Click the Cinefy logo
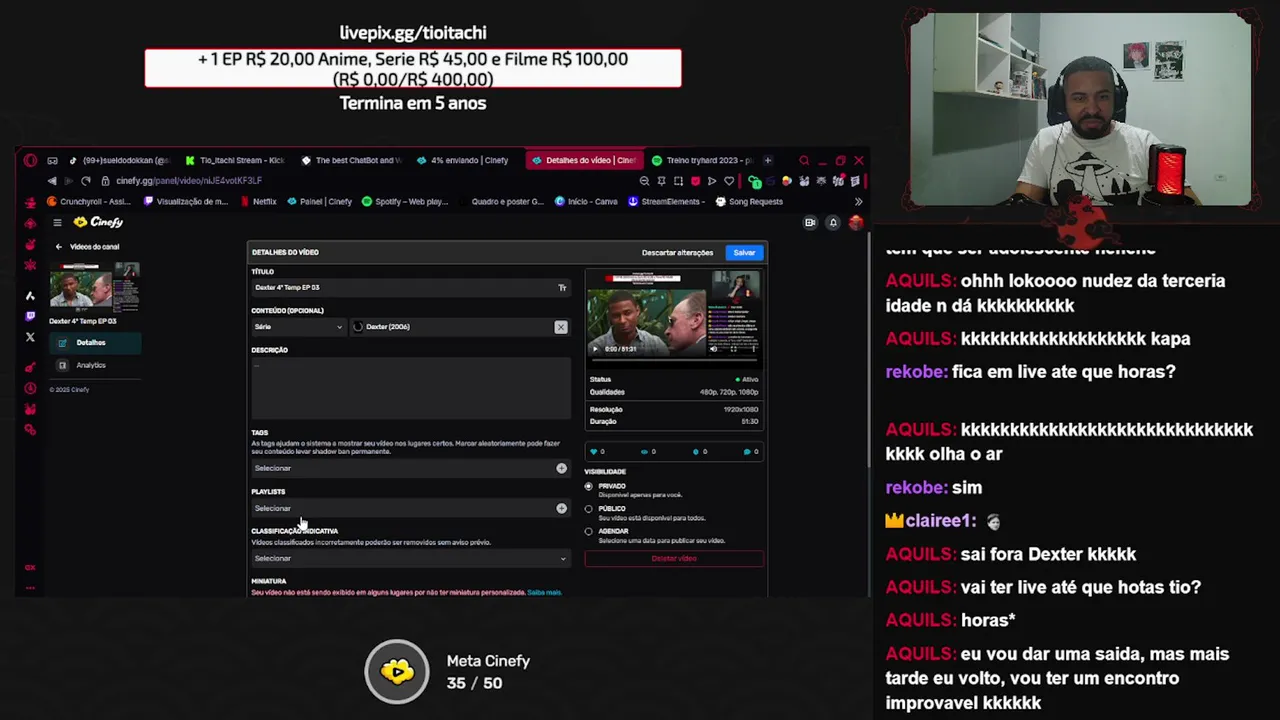 pos(99,222)
